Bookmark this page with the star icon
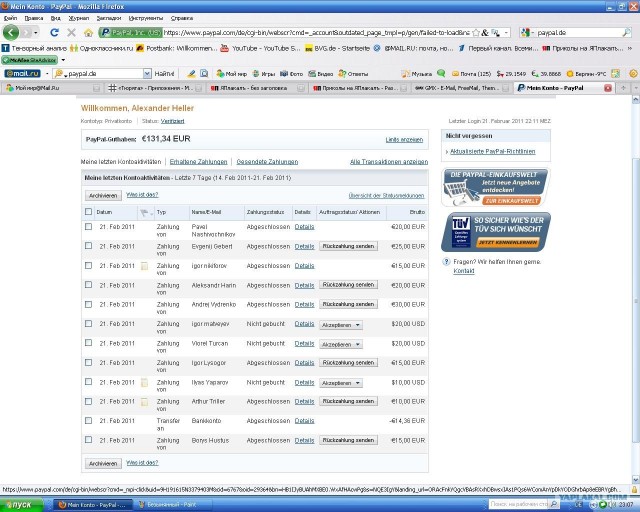Screen dimensions: 640x512 click(476, 33)
